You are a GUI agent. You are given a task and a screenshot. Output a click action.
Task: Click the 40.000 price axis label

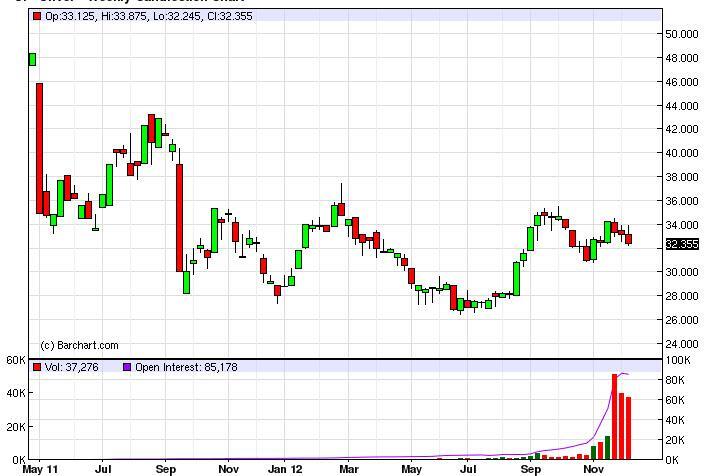pos(681,153)
